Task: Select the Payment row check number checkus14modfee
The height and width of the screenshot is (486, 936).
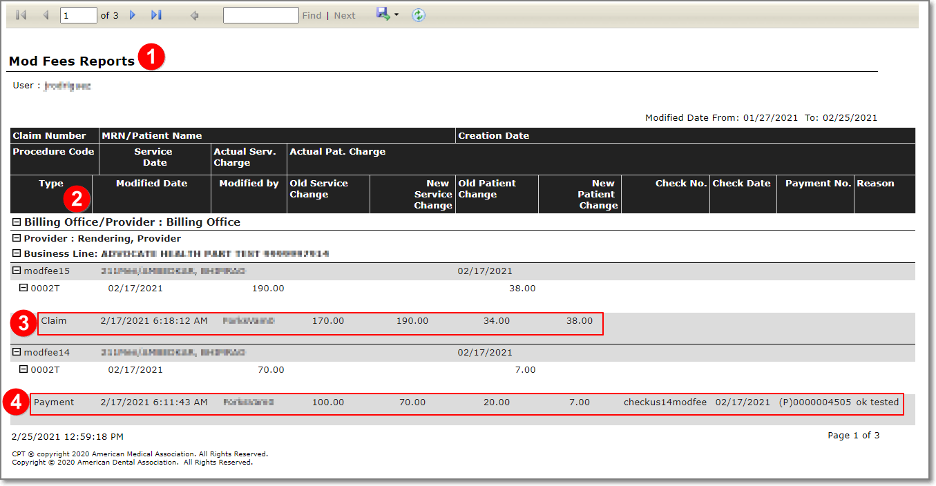Action: point(664,402)
